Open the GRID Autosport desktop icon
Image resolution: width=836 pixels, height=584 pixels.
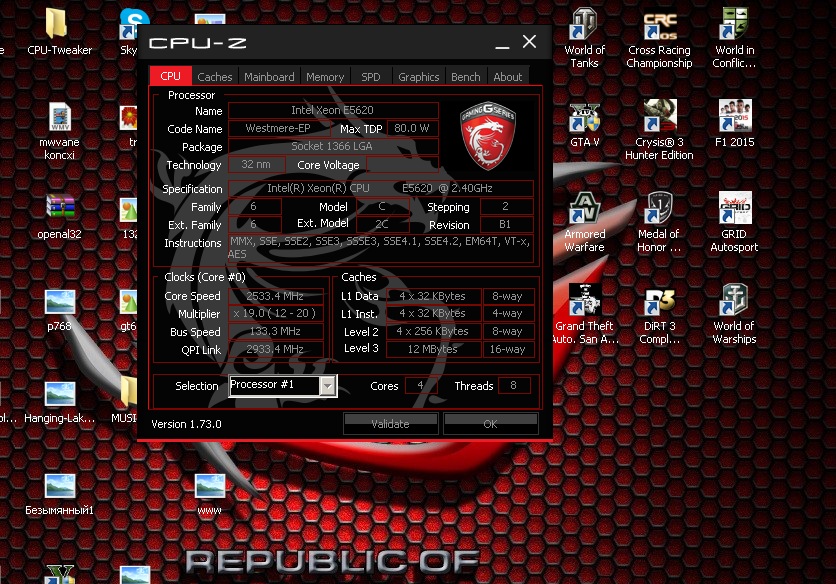pyautogui.click(x=734, y=210)
